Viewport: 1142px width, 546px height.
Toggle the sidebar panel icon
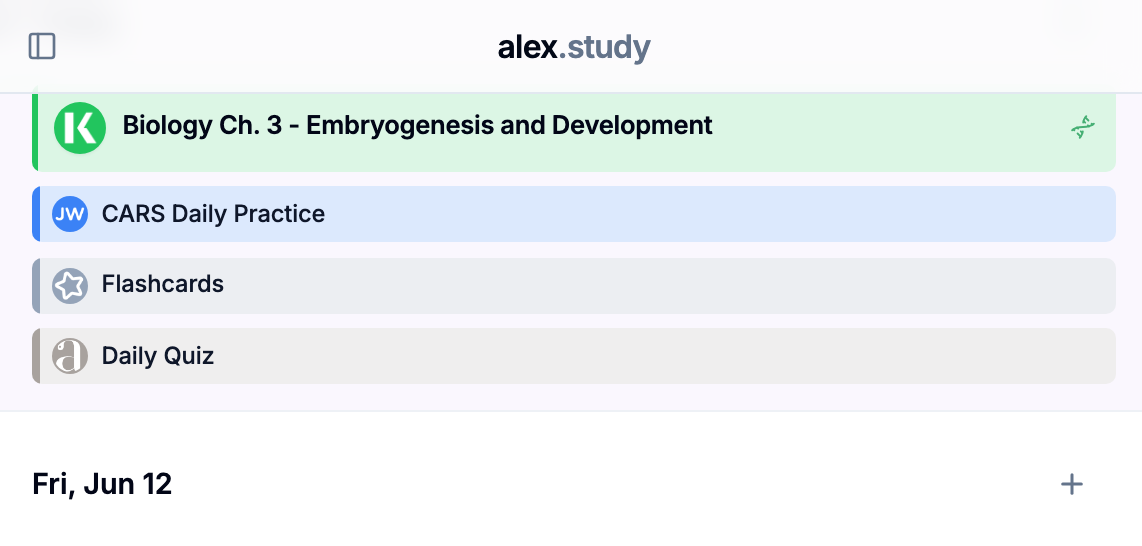[x=42, y=46]
